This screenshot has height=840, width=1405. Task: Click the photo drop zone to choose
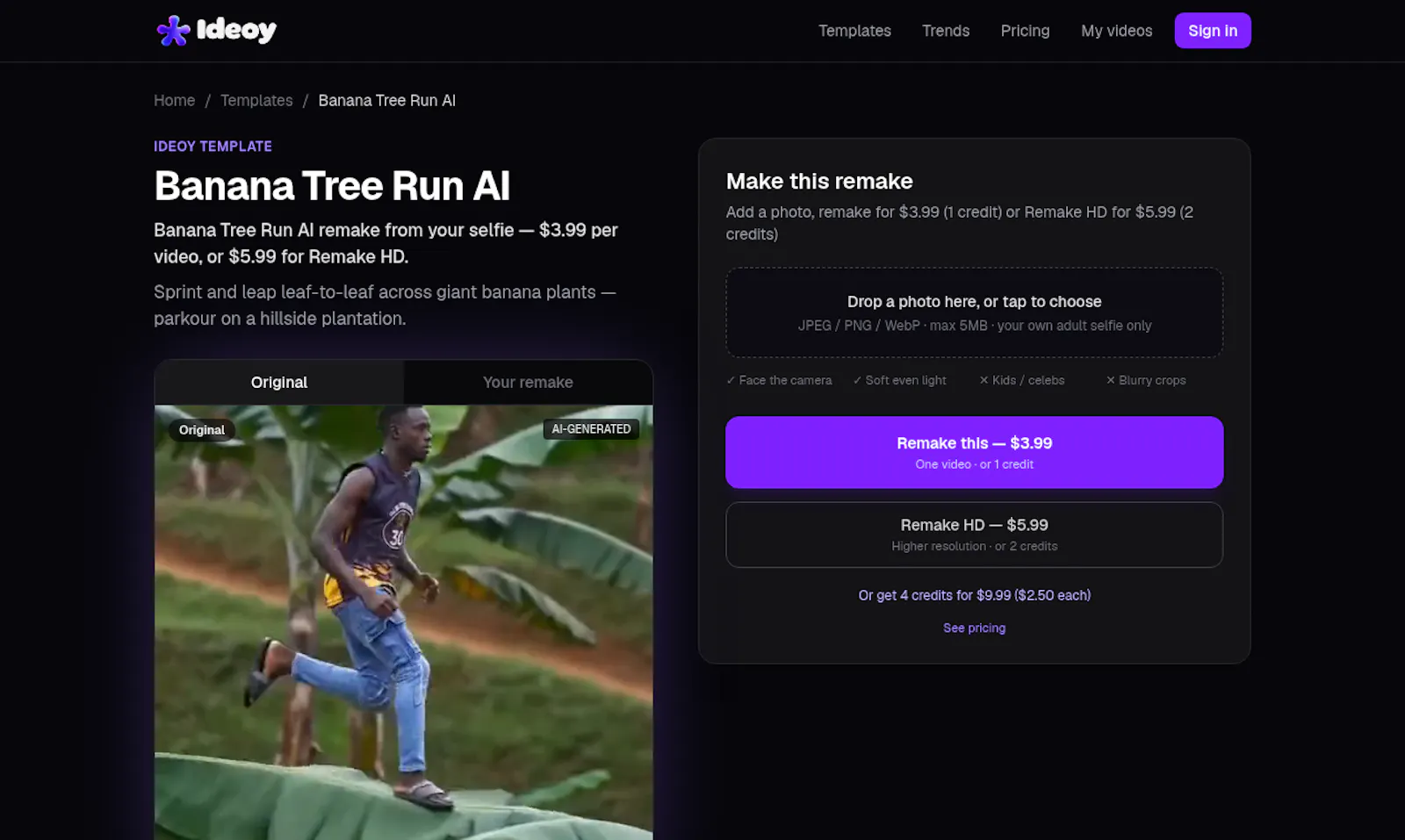click(974, 312)
